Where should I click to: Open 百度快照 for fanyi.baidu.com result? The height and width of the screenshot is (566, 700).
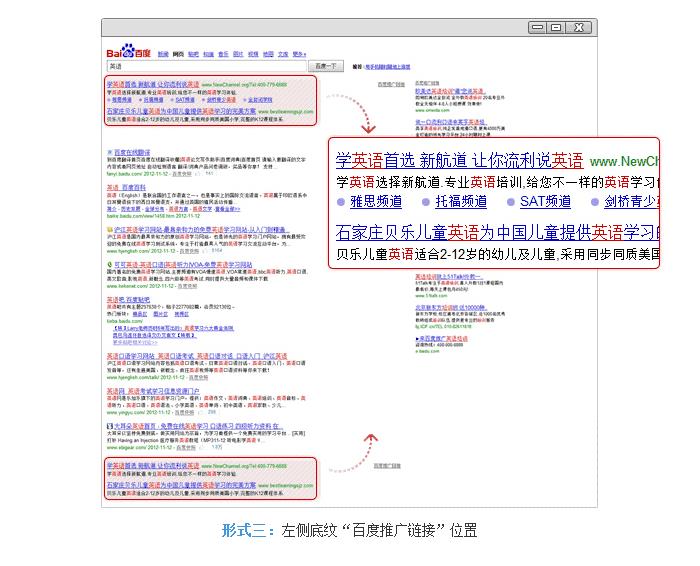pos(182,174)
